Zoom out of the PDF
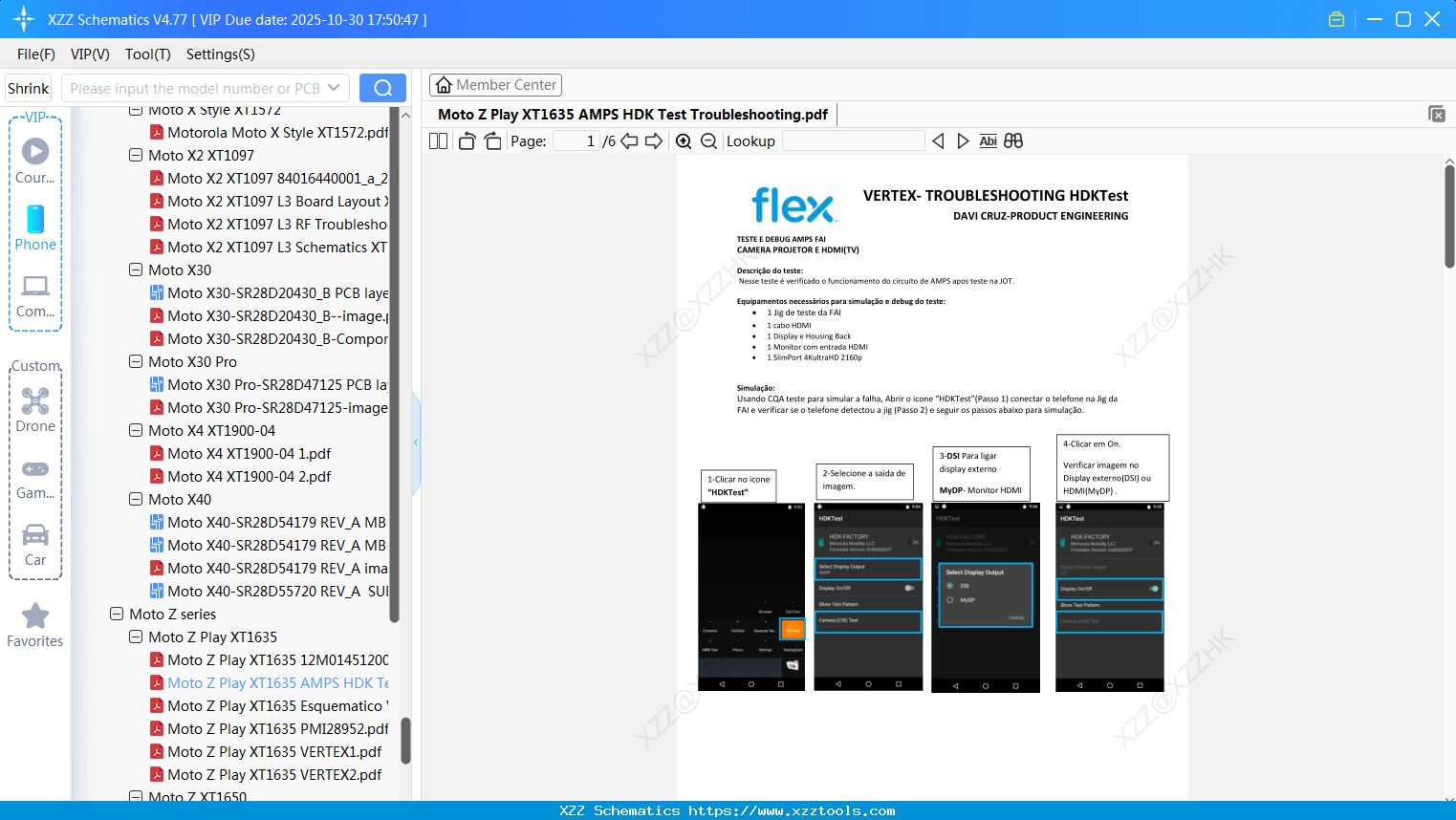 [708, 140]
